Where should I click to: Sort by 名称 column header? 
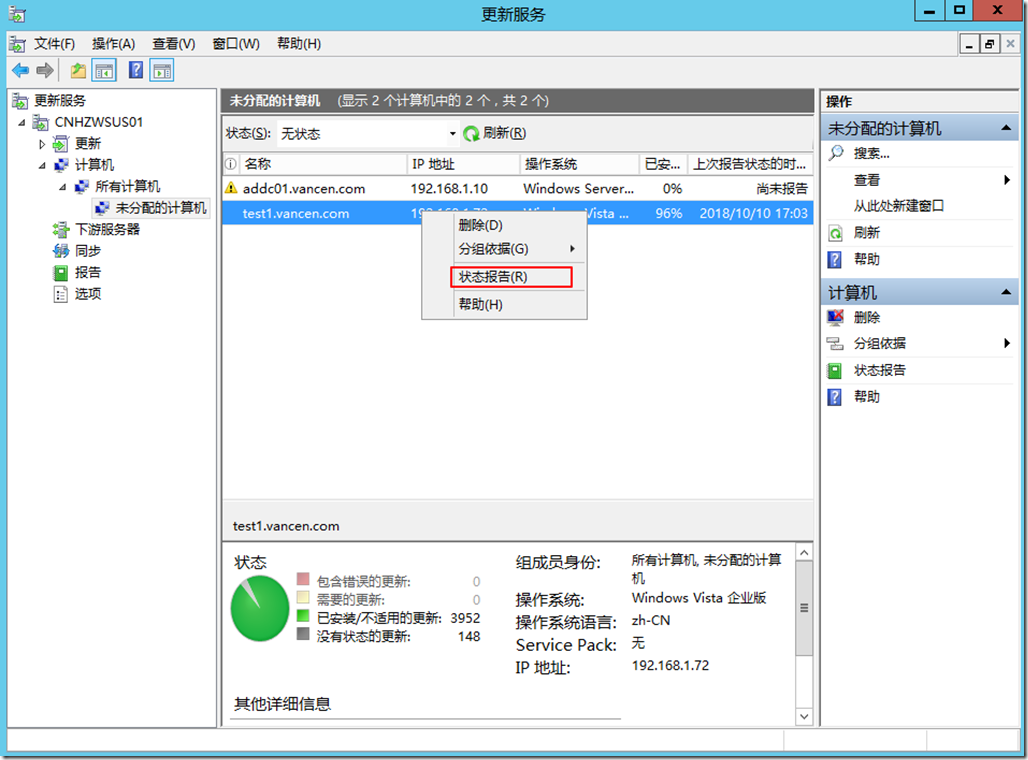[x=323, y=164]
